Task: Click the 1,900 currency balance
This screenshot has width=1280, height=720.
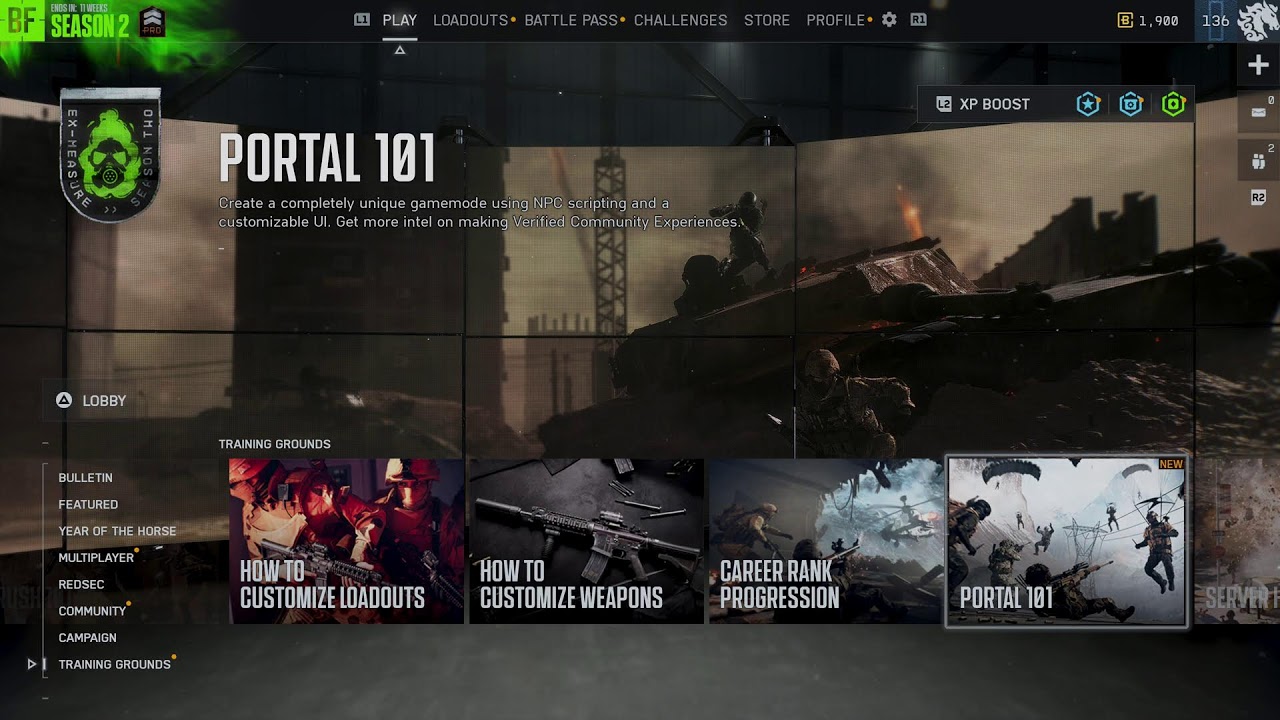Action: [x=1158, y=20]
